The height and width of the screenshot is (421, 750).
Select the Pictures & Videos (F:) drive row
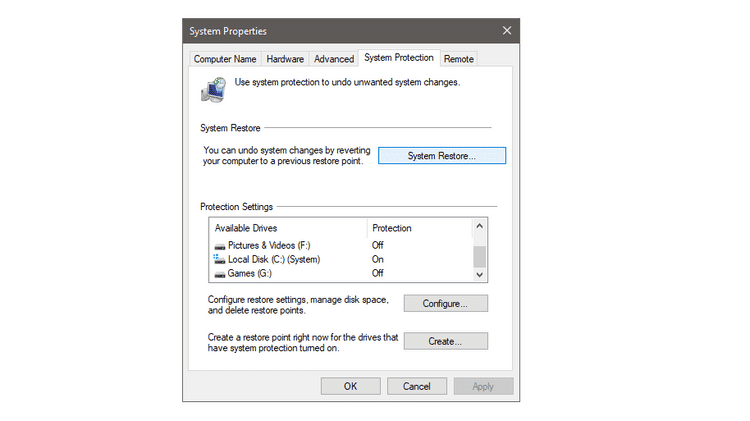[x=341, y=245]
